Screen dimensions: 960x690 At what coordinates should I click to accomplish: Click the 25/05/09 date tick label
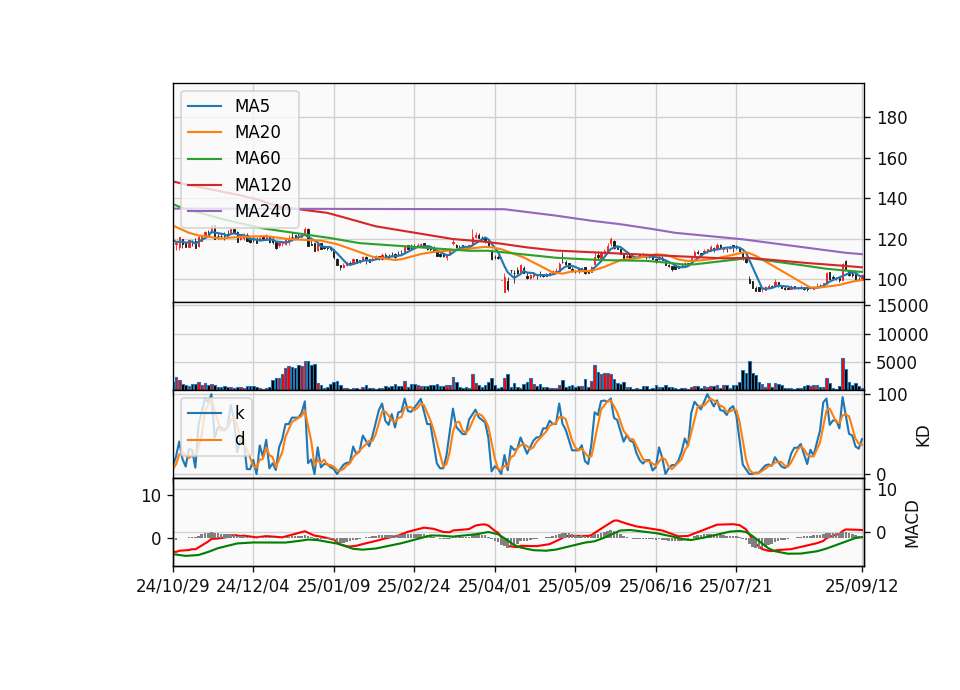(575, 587)
